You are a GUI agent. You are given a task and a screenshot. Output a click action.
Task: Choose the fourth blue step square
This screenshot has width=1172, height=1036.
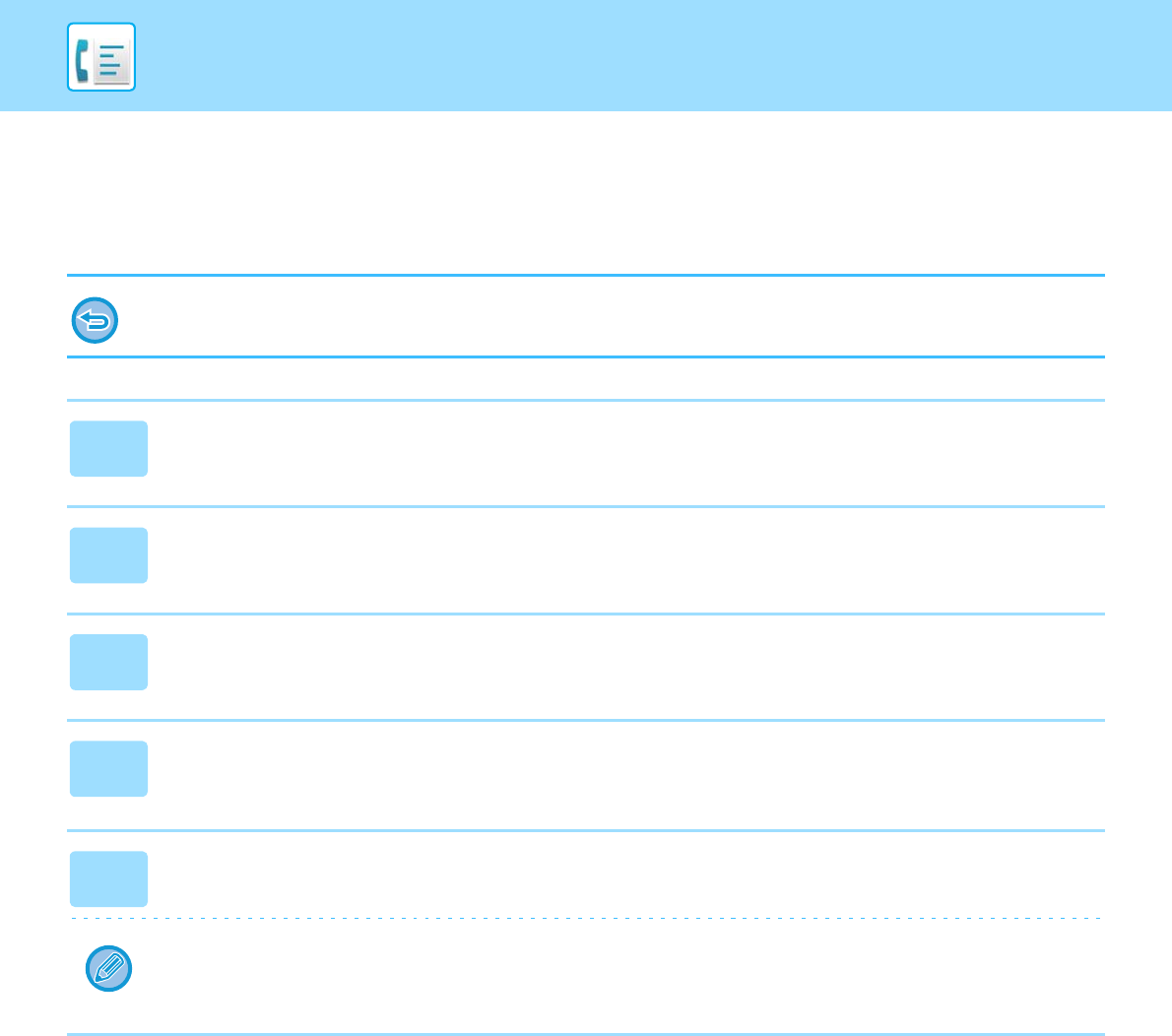(x=108, y=768)
